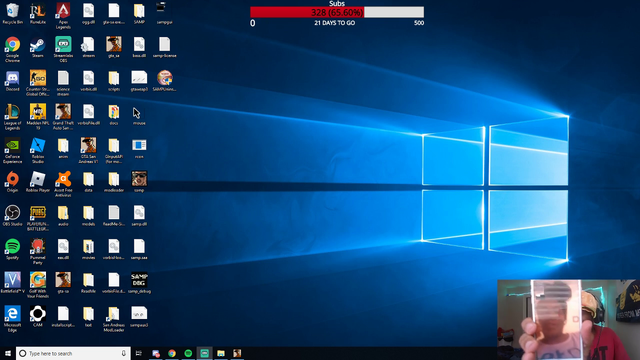Viewport: 640px width, 360px height.
Task: Select the Google Chrome desktop shortcut
Action: coord(13,49)
